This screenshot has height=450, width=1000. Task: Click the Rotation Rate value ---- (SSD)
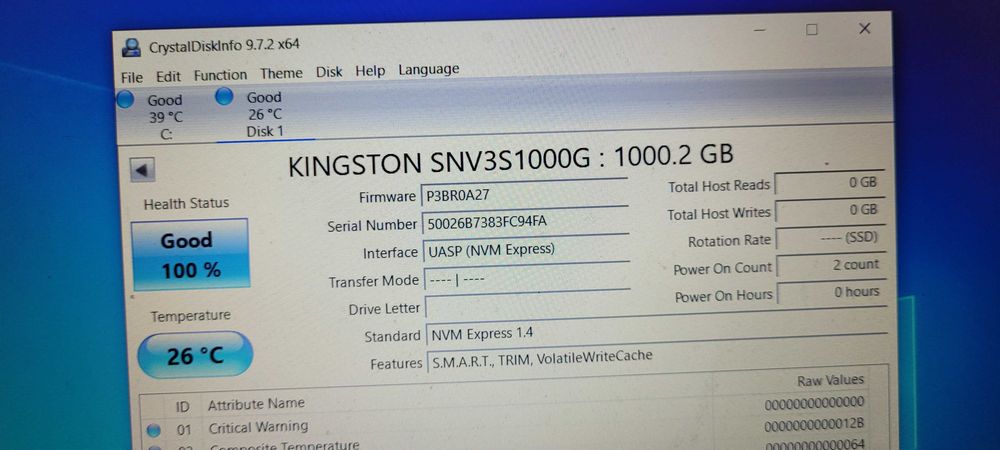[831, 238]
